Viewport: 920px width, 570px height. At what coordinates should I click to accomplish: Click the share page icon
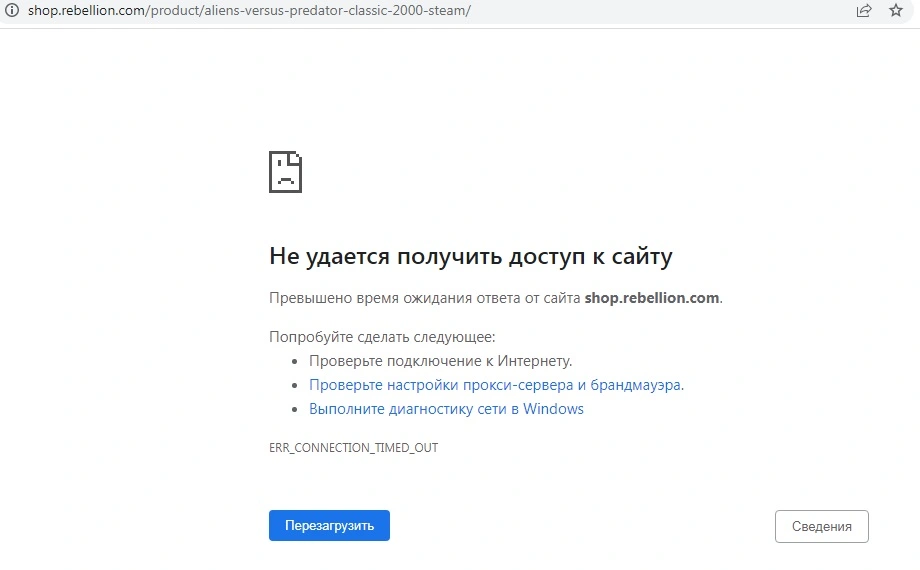pyautogui.click(x=864, y=10)
